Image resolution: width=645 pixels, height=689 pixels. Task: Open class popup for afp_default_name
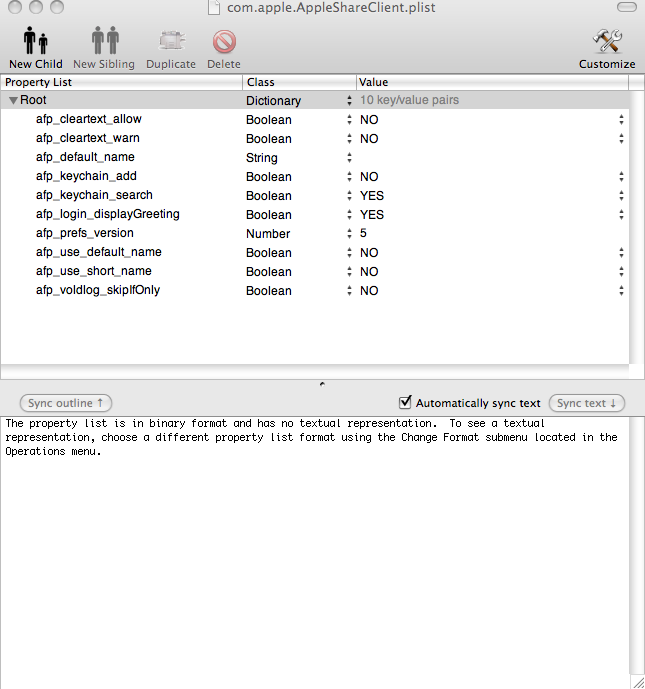pyautogui.click(x=349, y=157)
